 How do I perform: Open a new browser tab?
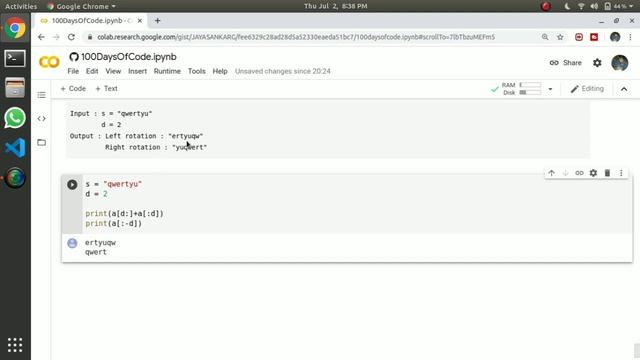pyautogui.click(x=158, y=20)
